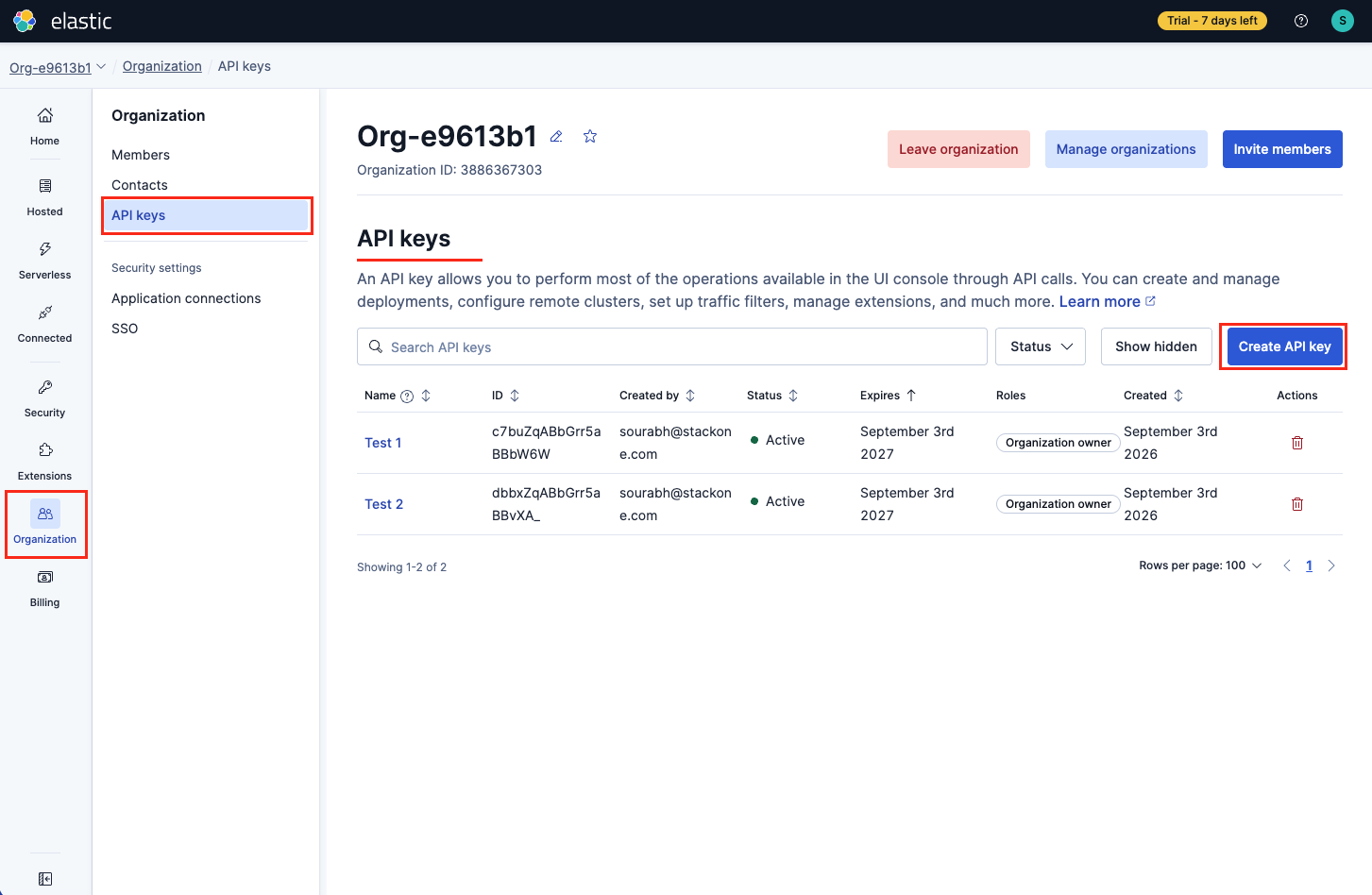Sort the table by ID
1372x895 pixels.
coord(515,396)
